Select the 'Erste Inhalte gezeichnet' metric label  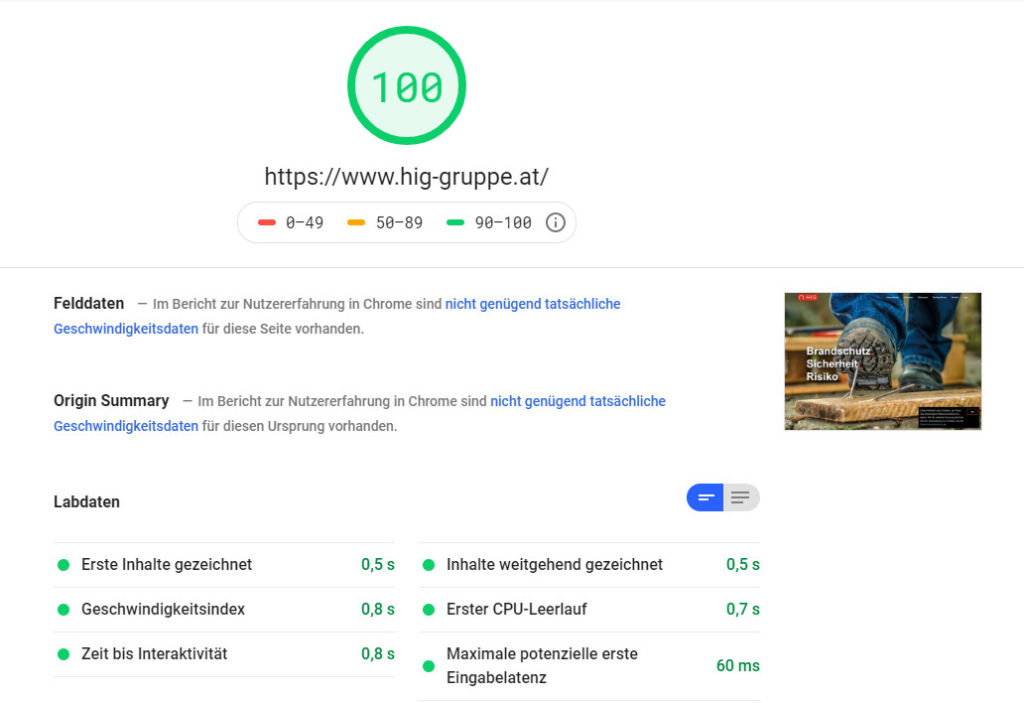[167, 564]
